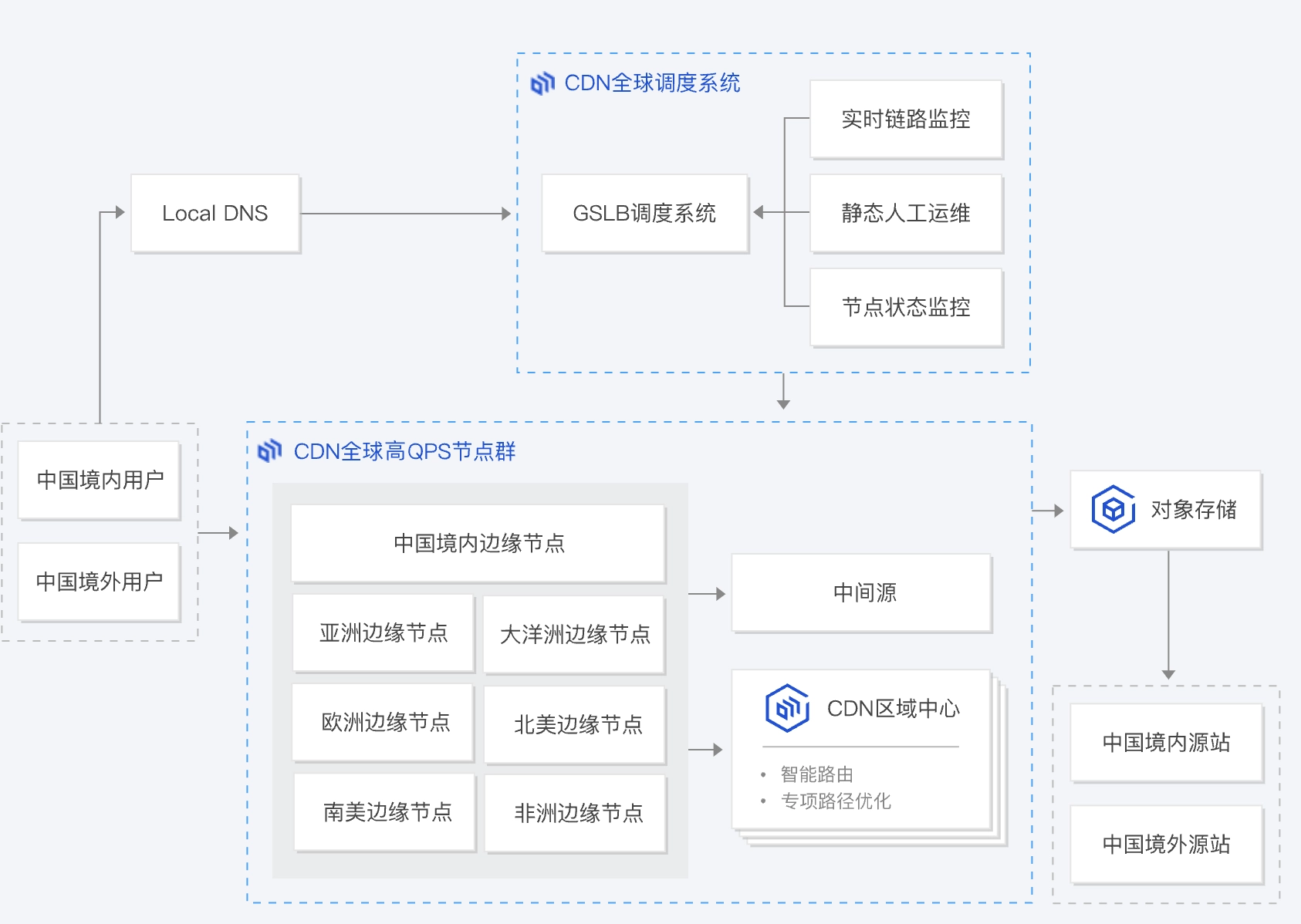Click the 静态人工运维 node

tap(906, 214)
